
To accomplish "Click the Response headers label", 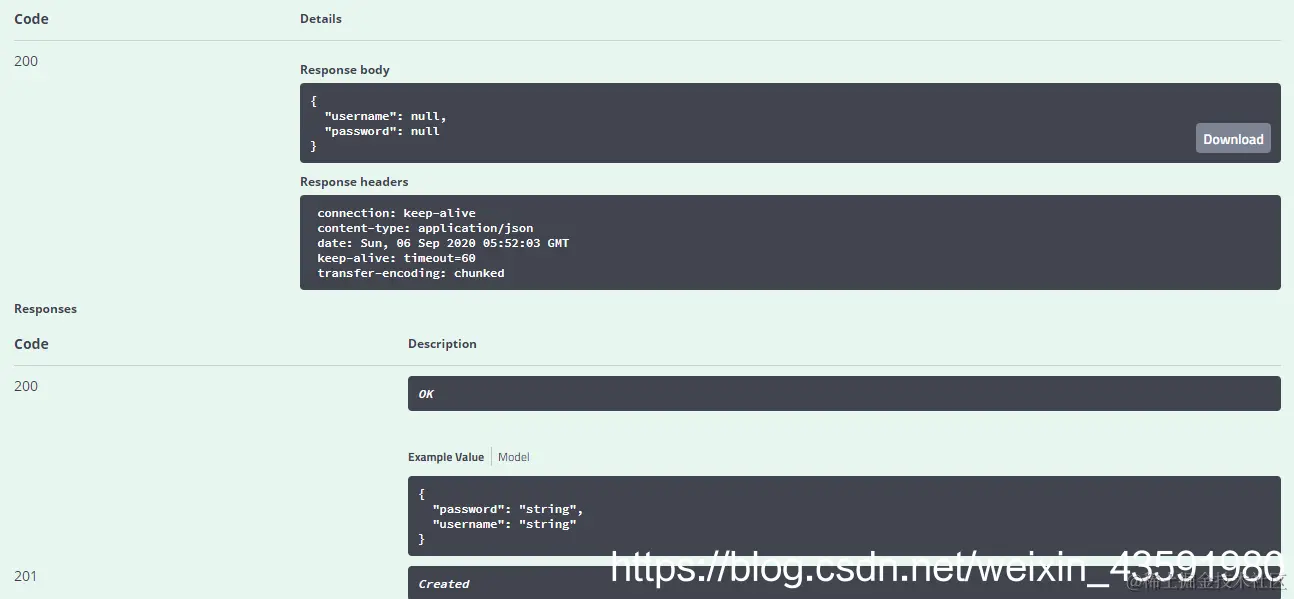I will [x=354, y=182].
